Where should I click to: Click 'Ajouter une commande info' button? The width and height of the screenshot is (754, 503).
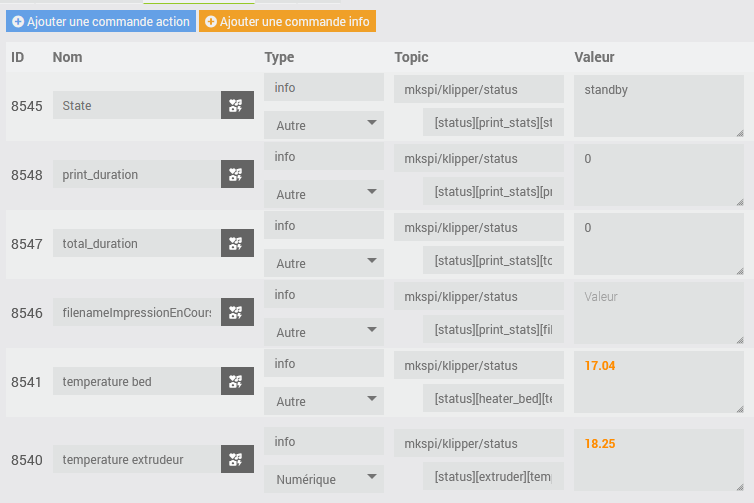[x=287, y=21]
